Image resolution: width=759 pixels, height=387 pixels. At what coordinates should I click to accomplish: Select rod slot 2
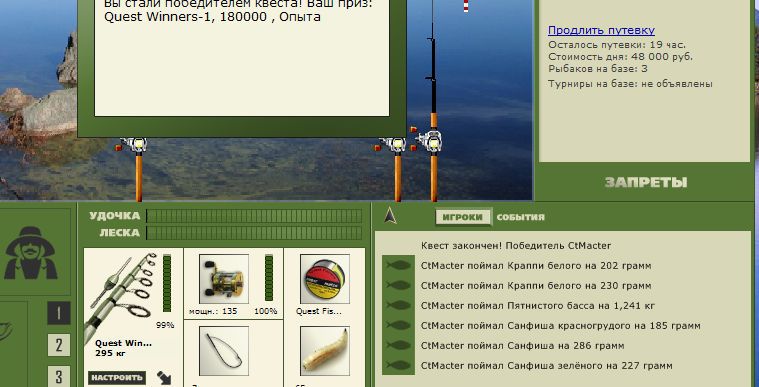click(59, 345)
